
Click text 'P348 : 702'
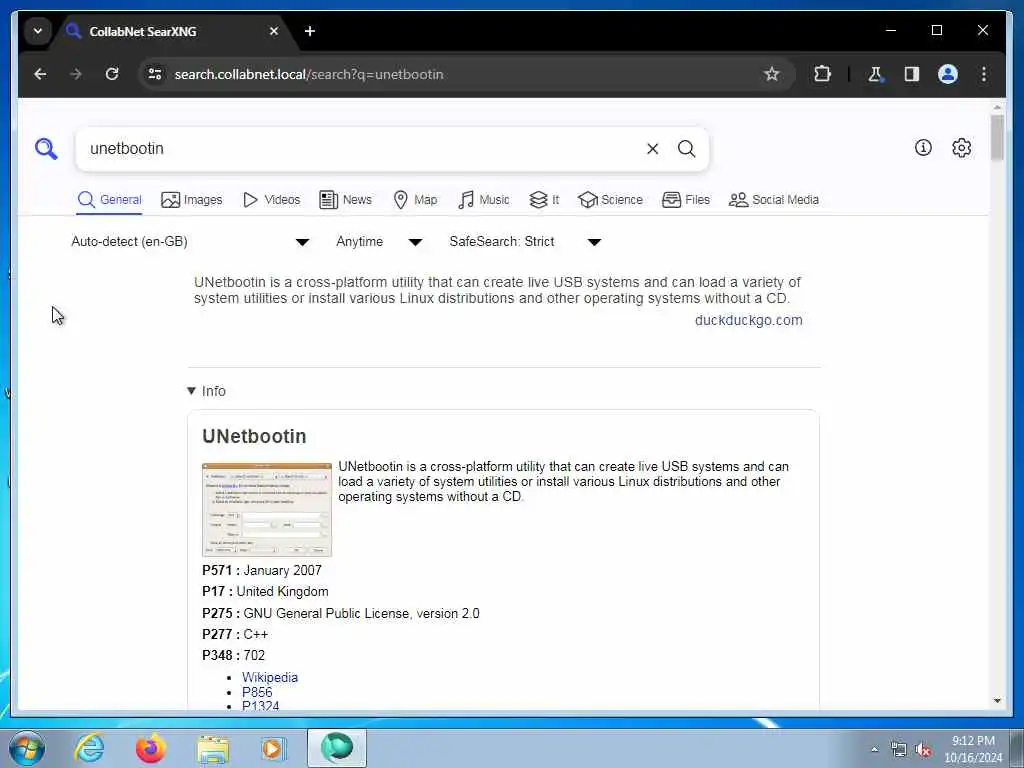coord(234,655)
